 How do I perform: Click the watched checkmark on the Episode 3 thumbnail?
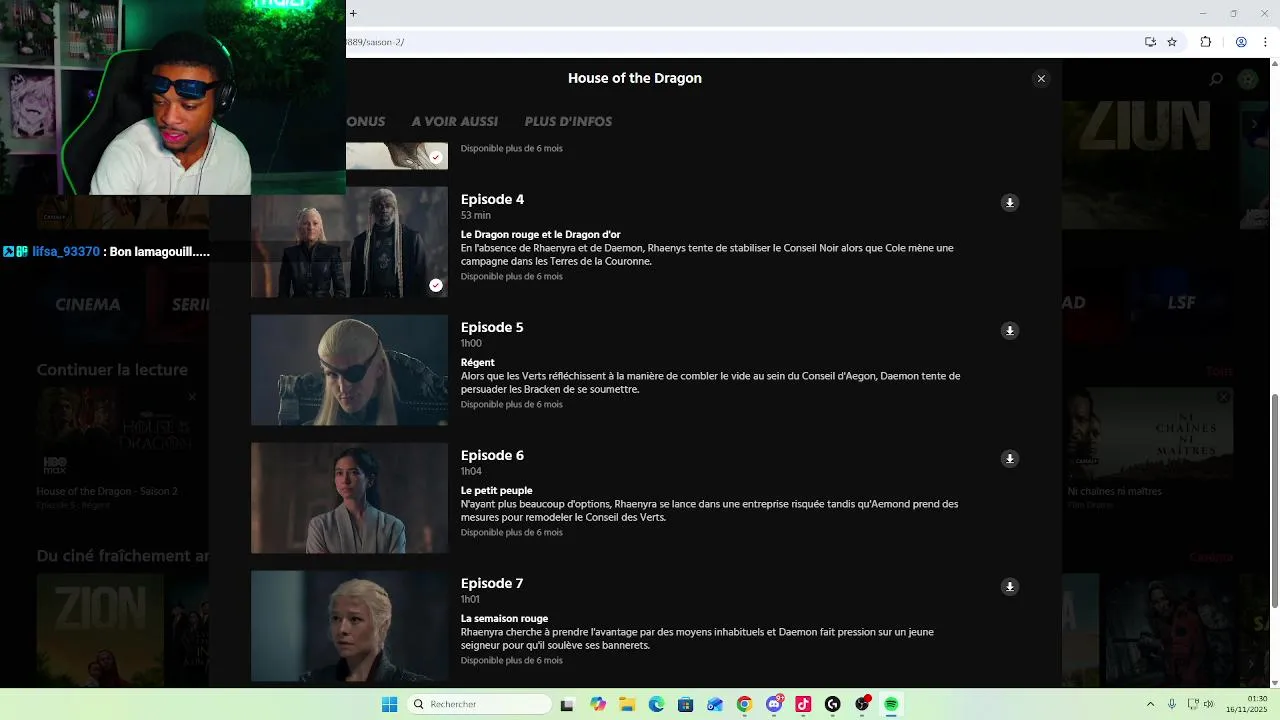(436, 157)
